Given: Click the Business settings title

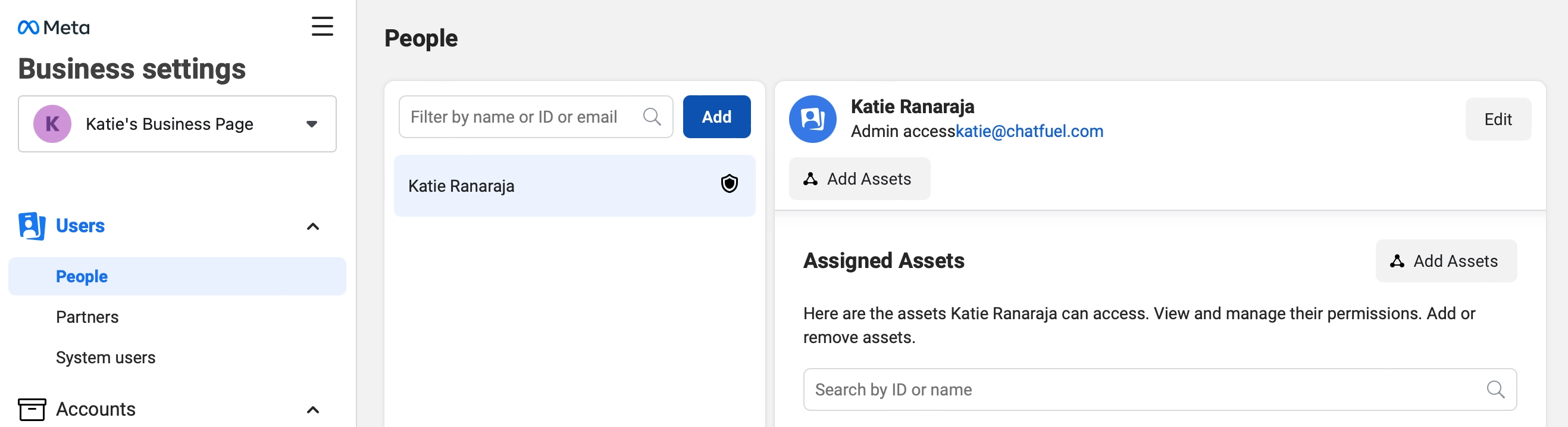Looking at the screenshot, I should [x=132, y=69].
